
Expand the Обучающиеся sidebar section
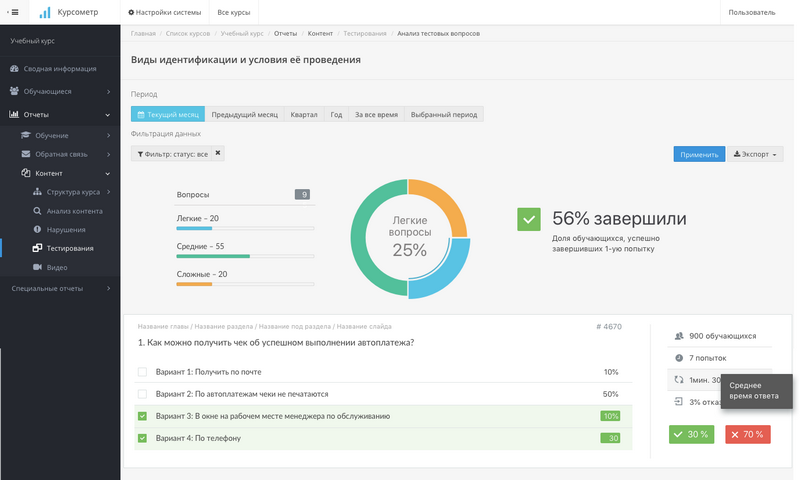(109, 92)
